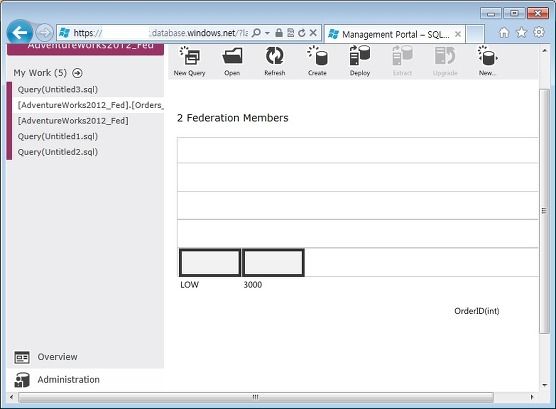
Task: Click the OrderID(int) federation key label
Action: (477, 311)
